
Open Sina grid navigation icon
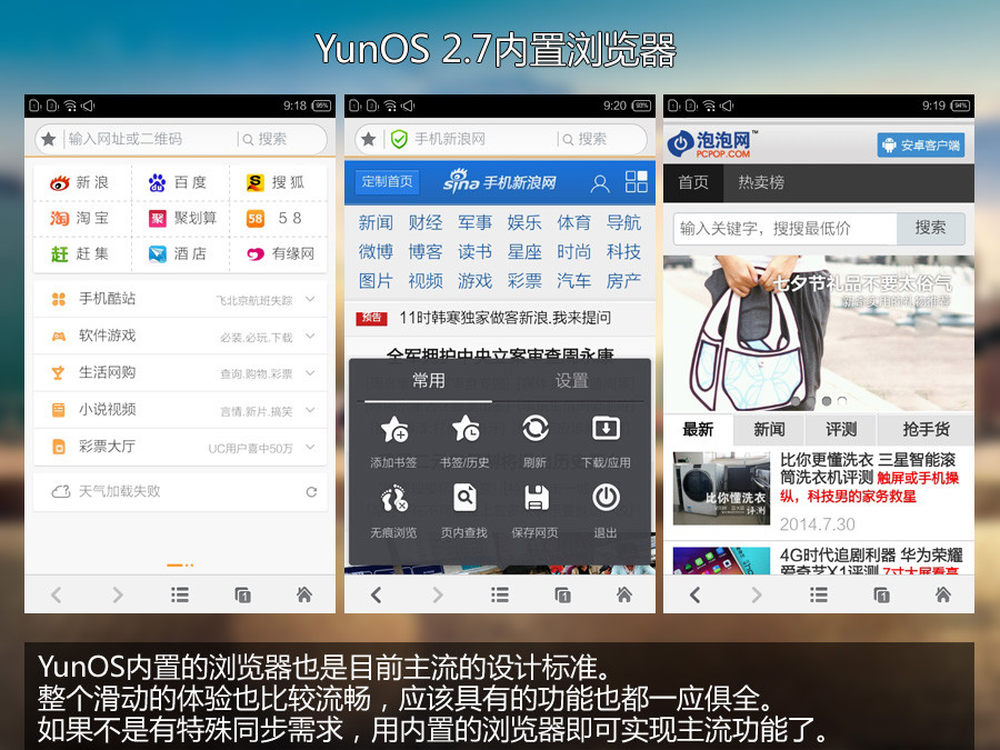click(636, 182)
